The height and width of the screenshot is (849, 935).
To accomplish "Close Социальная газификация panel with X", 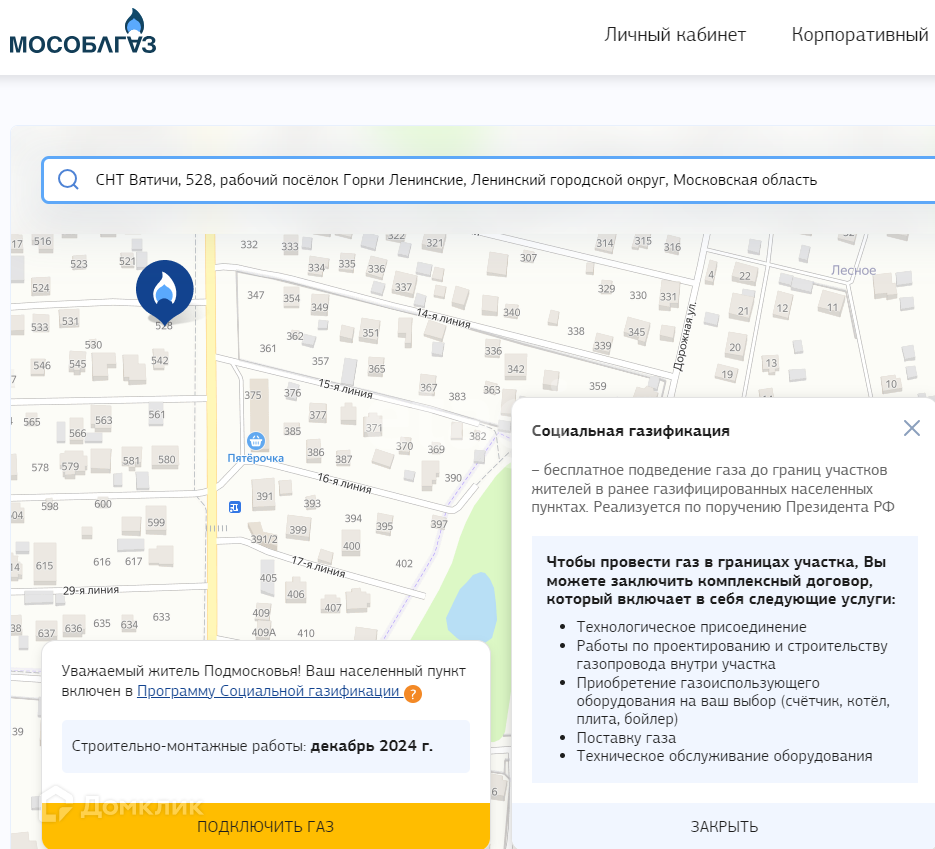I will click(912, 428).
